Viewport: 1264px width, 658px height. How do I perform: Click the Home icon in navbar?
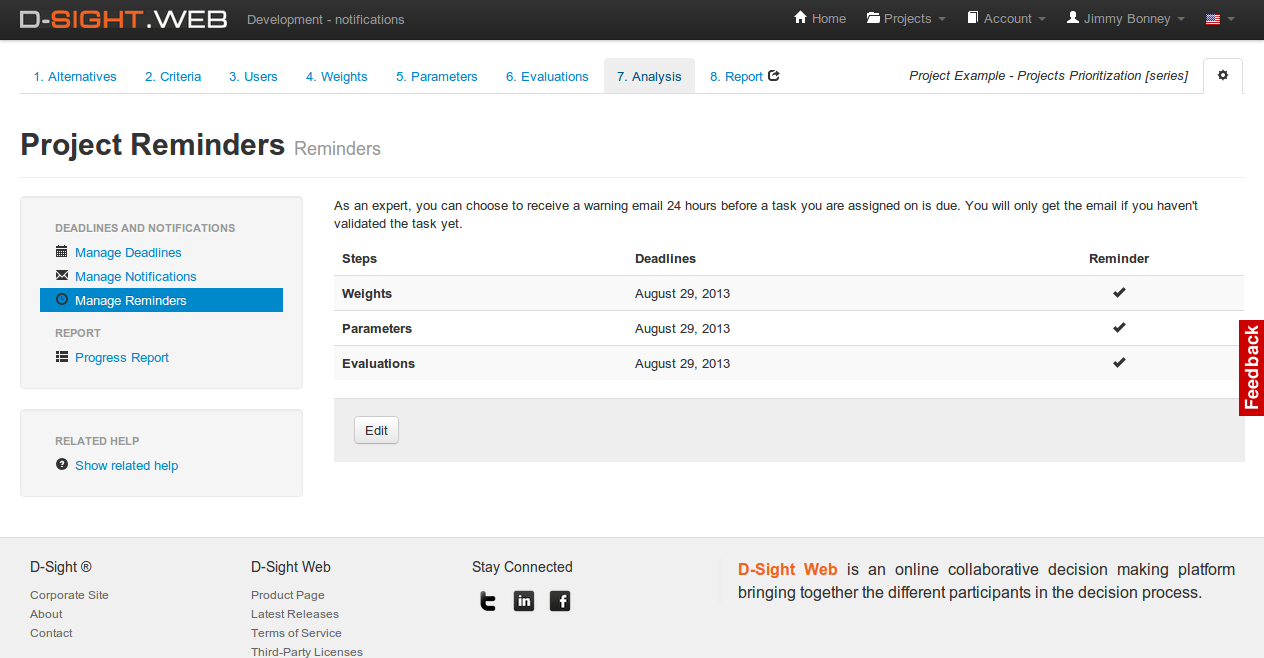click(x=800, y=18)
